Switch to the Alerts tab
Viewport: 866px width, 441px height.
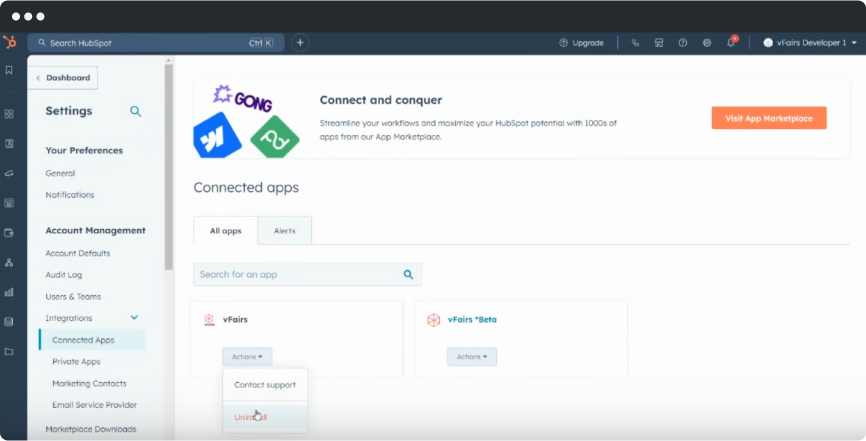click(x=284, y=230)
